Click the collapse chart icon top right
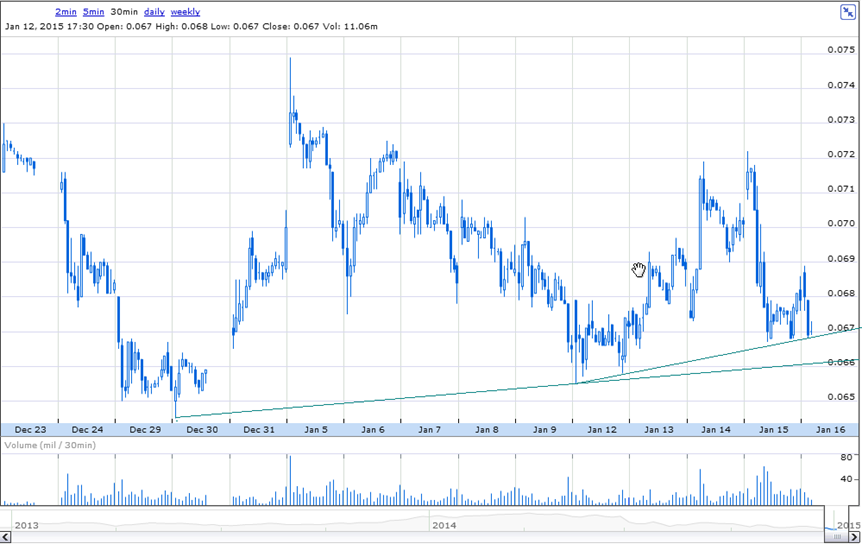 [x=848, y=12]
